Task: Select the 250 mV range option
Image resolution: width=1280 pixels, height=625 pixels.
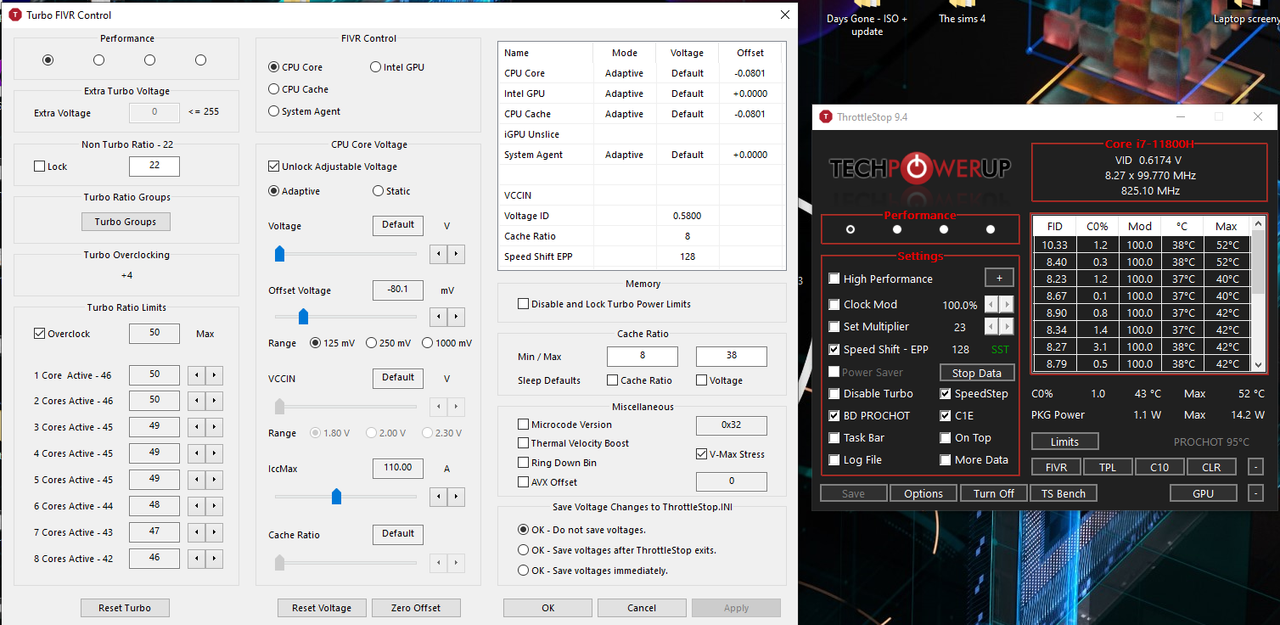Action: (x=371, y=343)
